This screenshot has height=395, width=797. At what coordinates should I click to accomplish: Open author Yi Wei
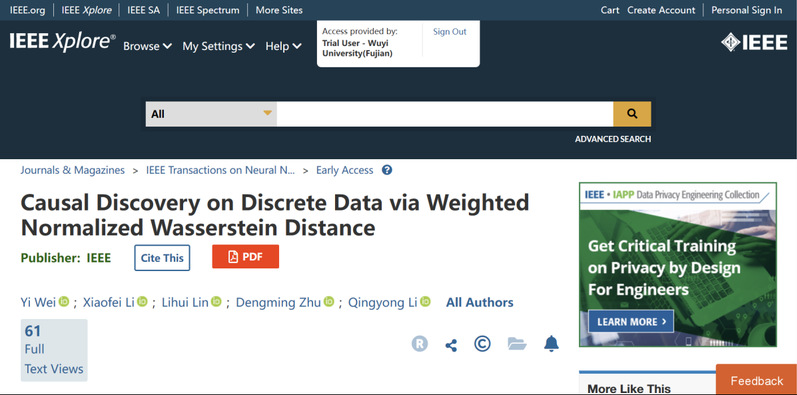38,302
